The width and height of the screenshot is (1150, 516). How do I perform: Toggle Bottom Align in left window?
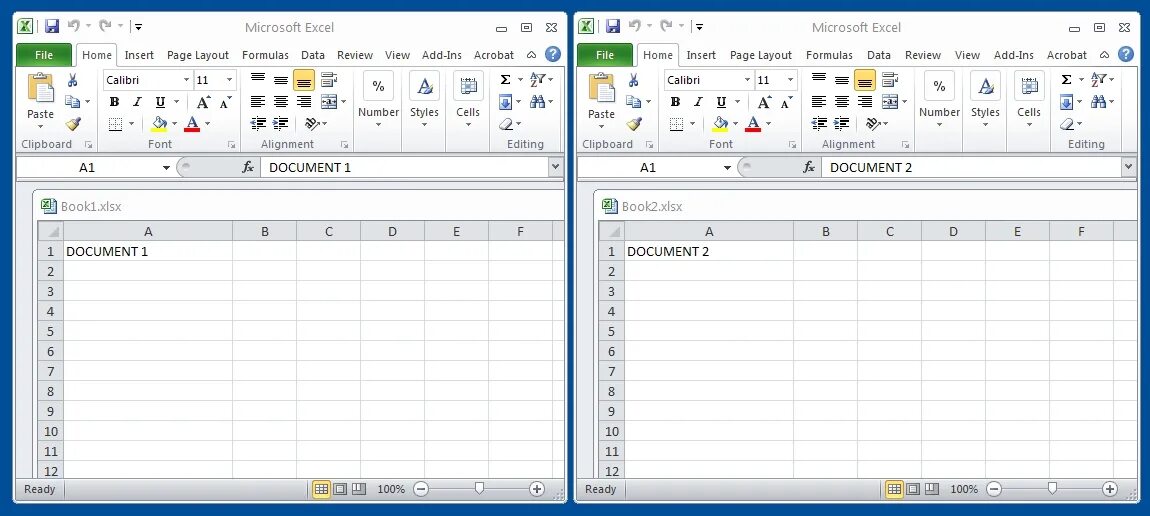(x=304, y=80)
